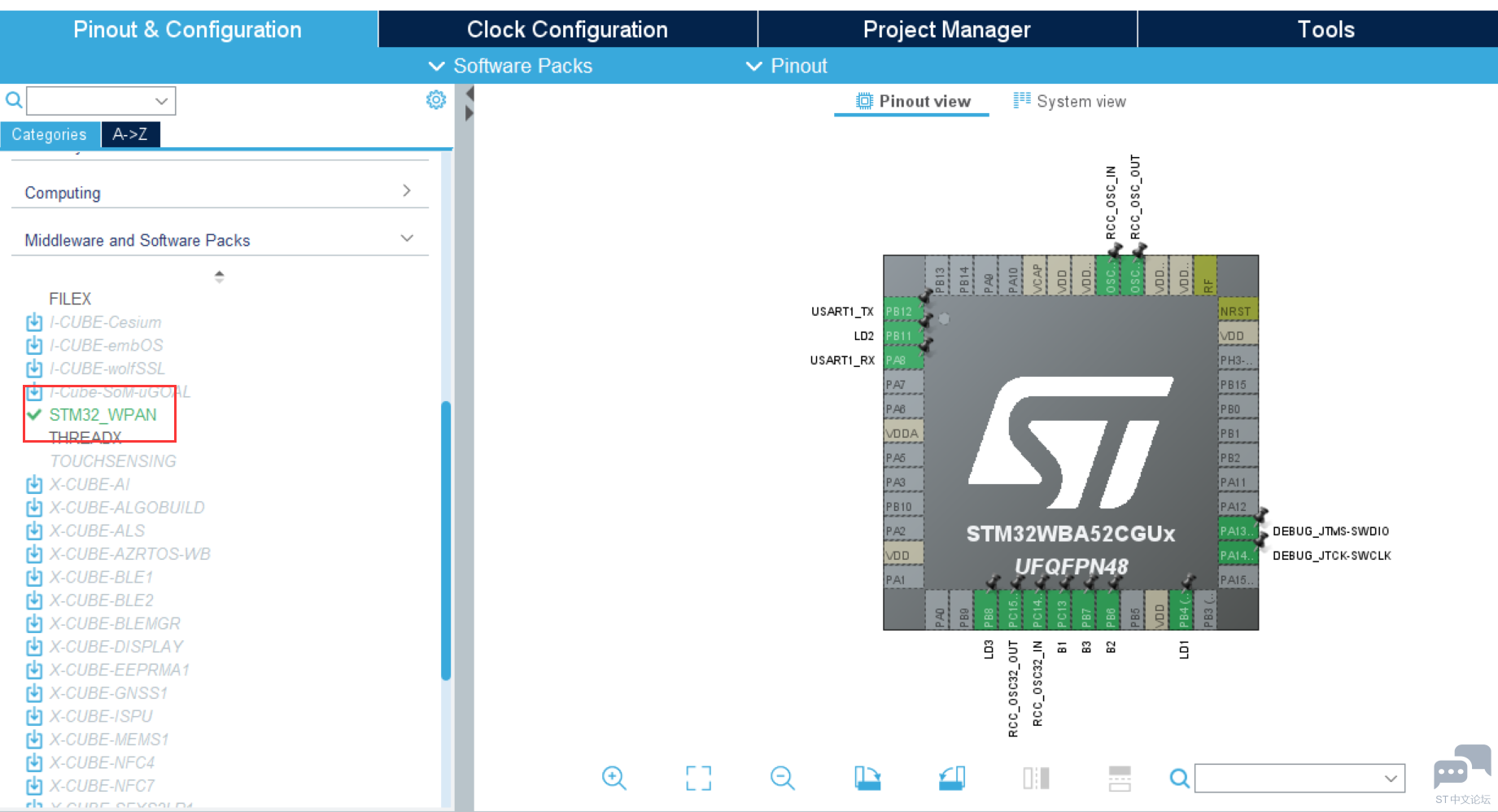Image resolution: width=1498 pixels, height=812 pixels.
Task: Open the Clock Configuration tab
Action: point(568,29)
